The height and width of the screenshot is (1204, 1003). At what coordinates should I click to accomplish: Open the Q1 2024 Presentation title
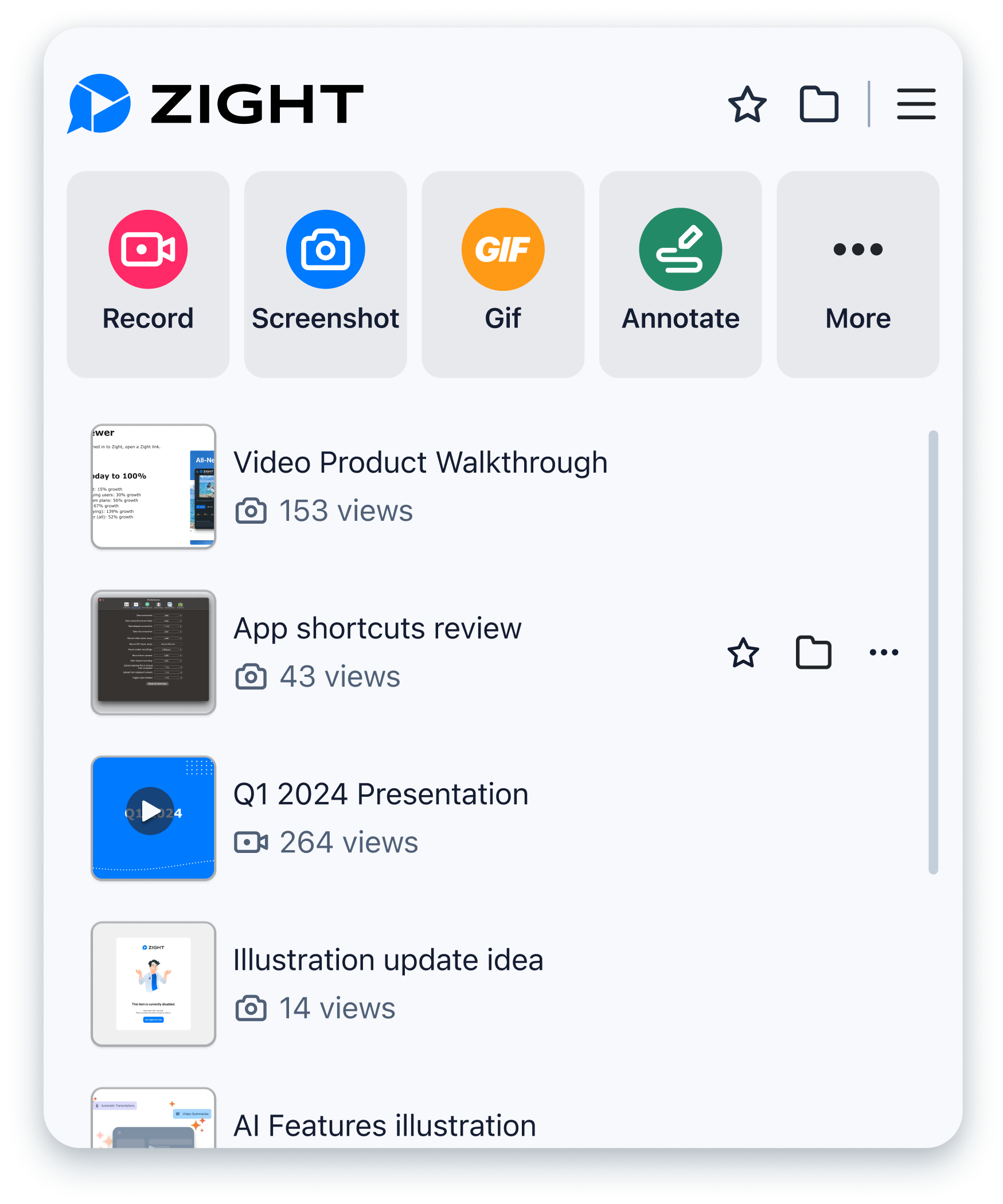[381, 794]
